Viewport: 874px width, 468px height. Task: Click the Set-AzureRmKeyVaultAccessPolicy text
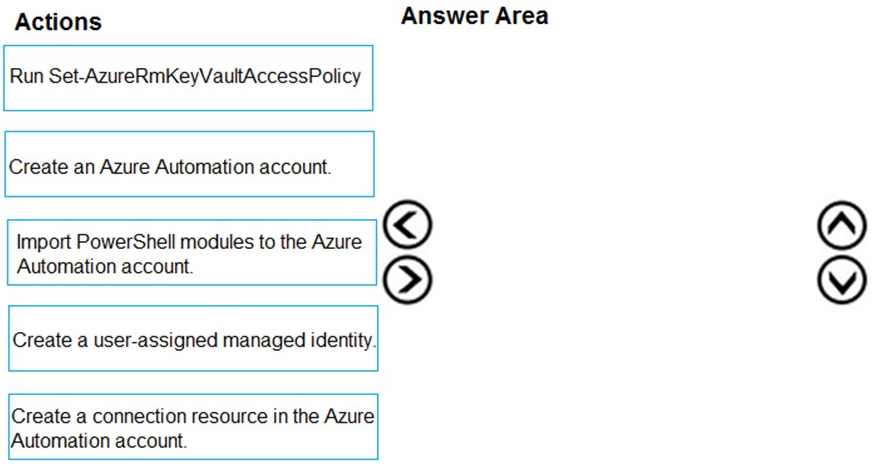tap(205, 76)
